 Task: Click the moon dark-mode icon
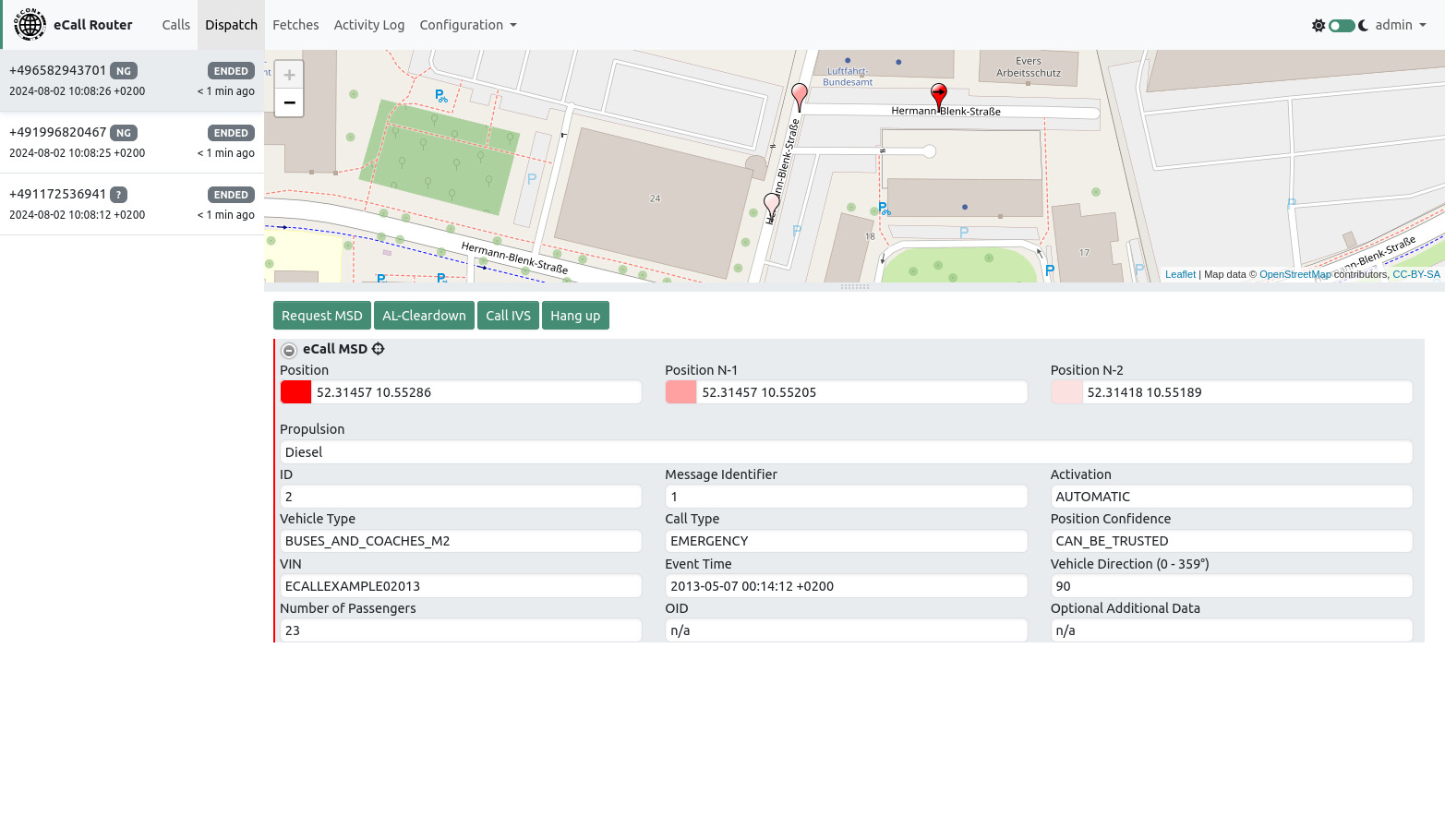1363,26
